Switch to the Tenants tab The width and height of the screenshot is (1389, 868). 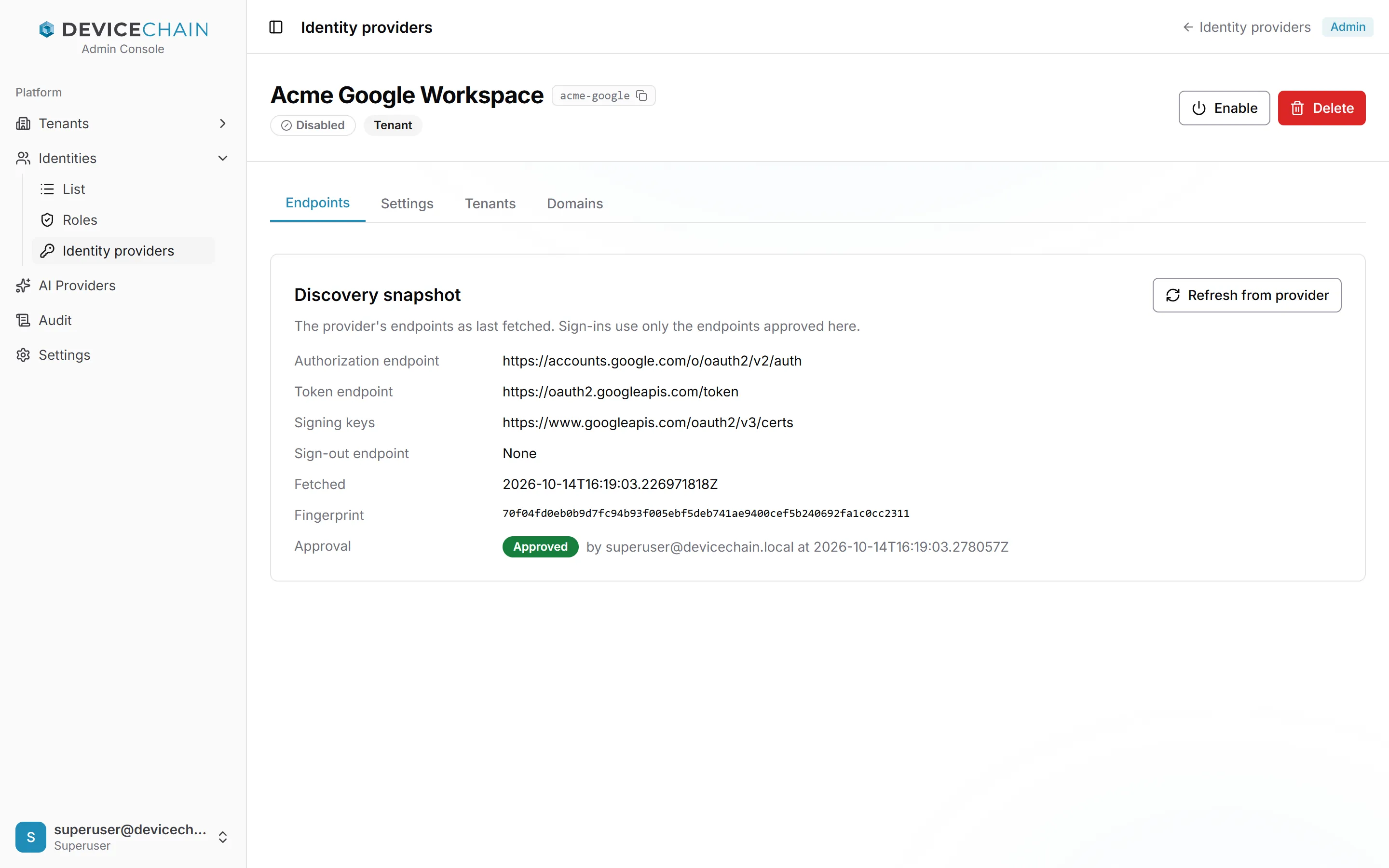click(x=490, y=203)
